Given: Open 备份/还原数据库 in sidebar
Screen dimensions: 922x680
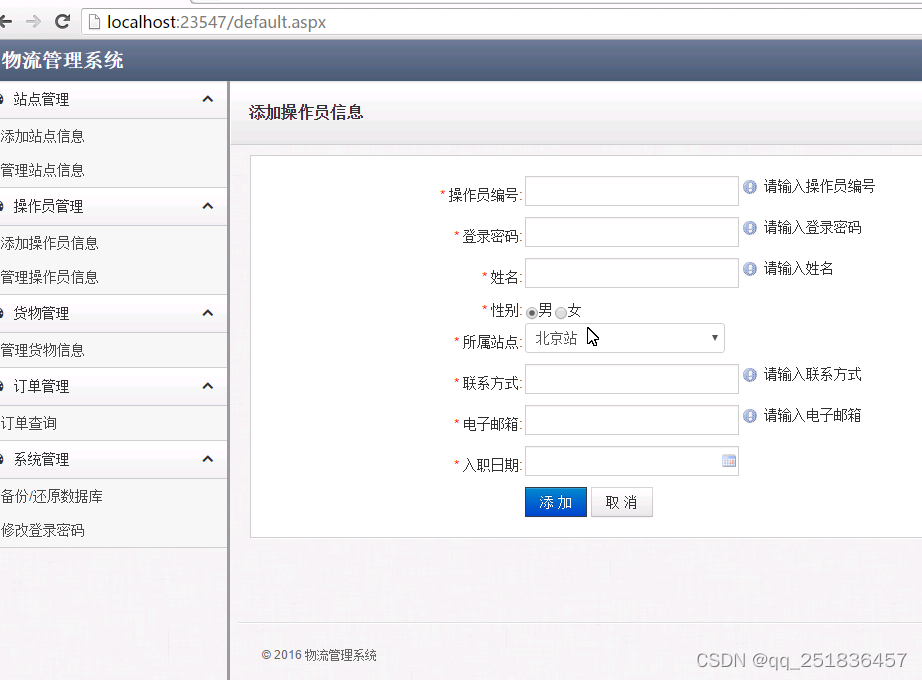Looking at the screenshot, I should tap(52, 496).
